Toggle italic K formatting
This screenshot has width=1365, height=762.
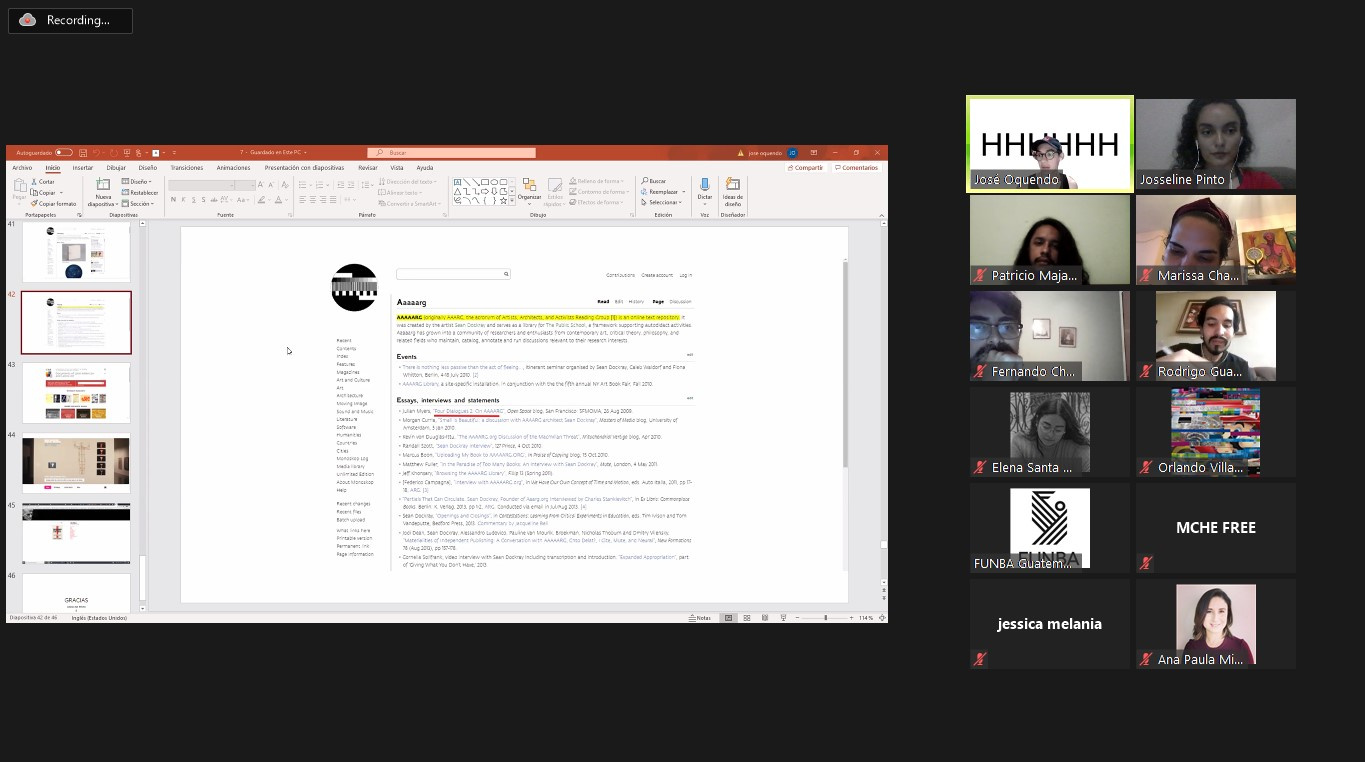click(x=183, y=200)
